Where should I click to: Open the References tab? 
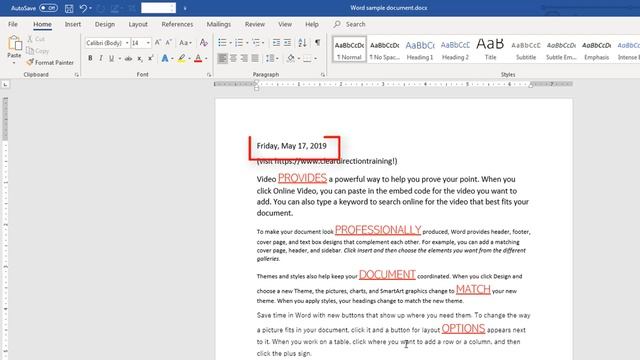177,24
